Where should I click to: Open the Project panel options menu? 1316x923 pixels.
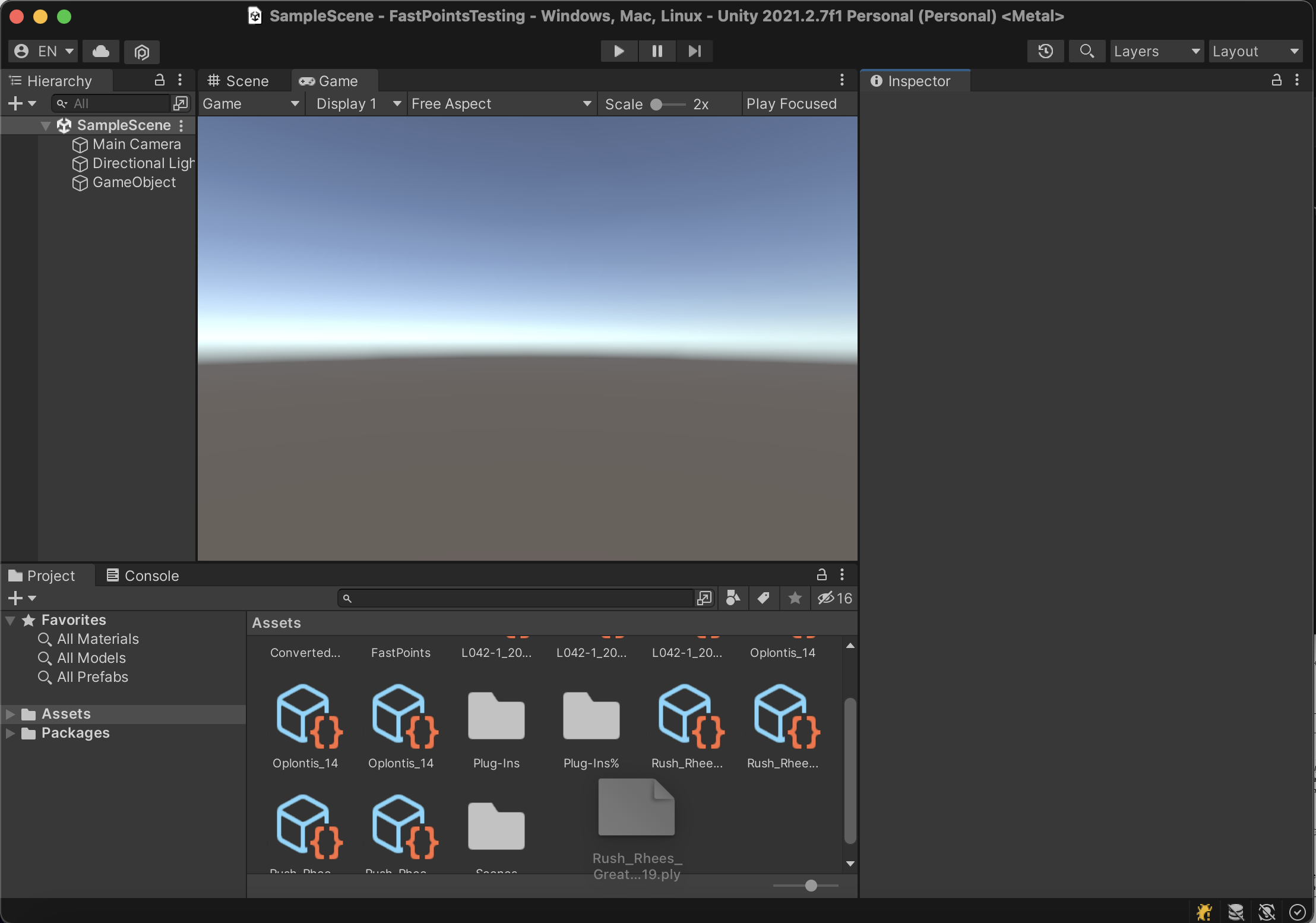pyautogui.click(x=842, y=574)
